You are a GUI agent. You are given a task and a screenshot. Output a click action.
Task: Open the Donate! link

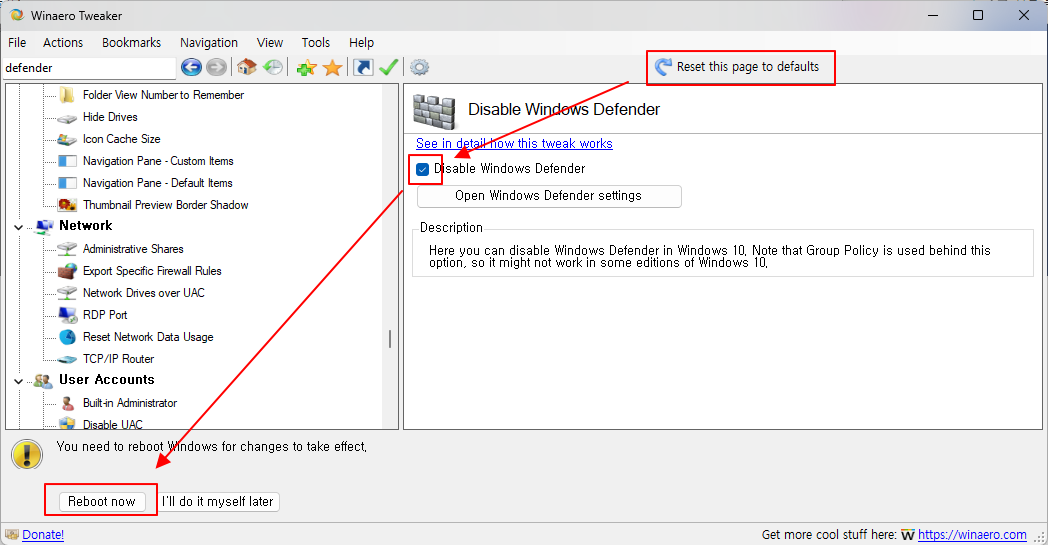pos(43,534)
